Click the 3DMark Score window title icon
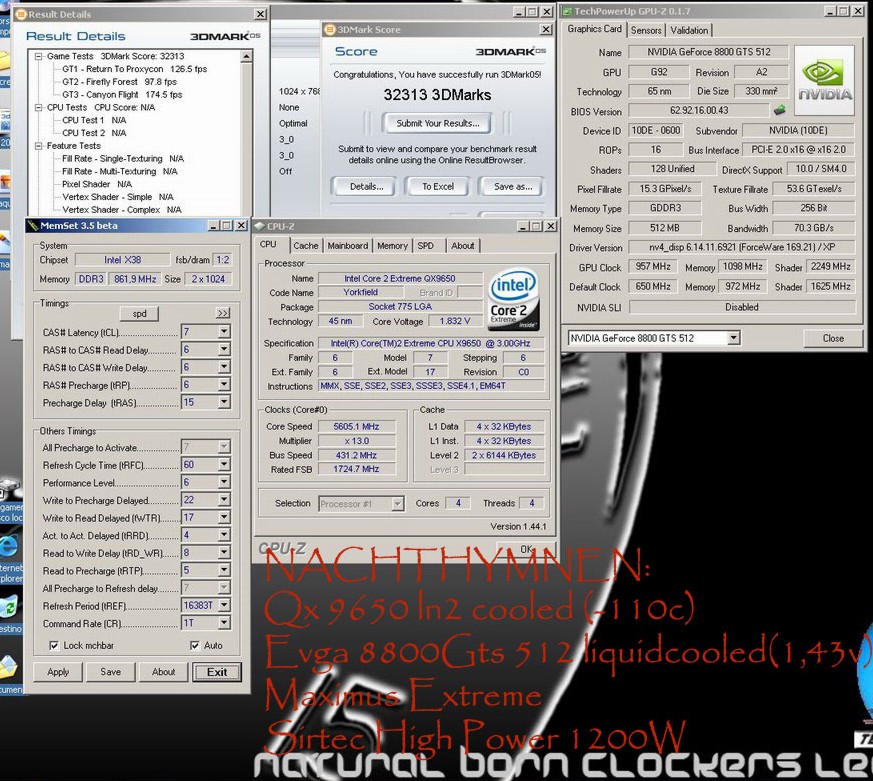This screenshot has height=781, width=873. point(330,30)
